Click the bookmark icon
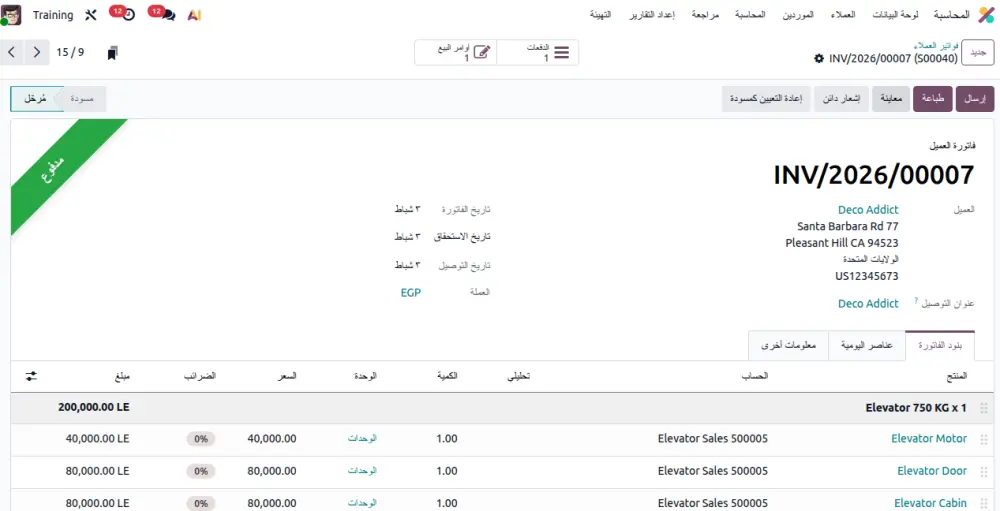The image size is (1000, 511). [112, 53]
